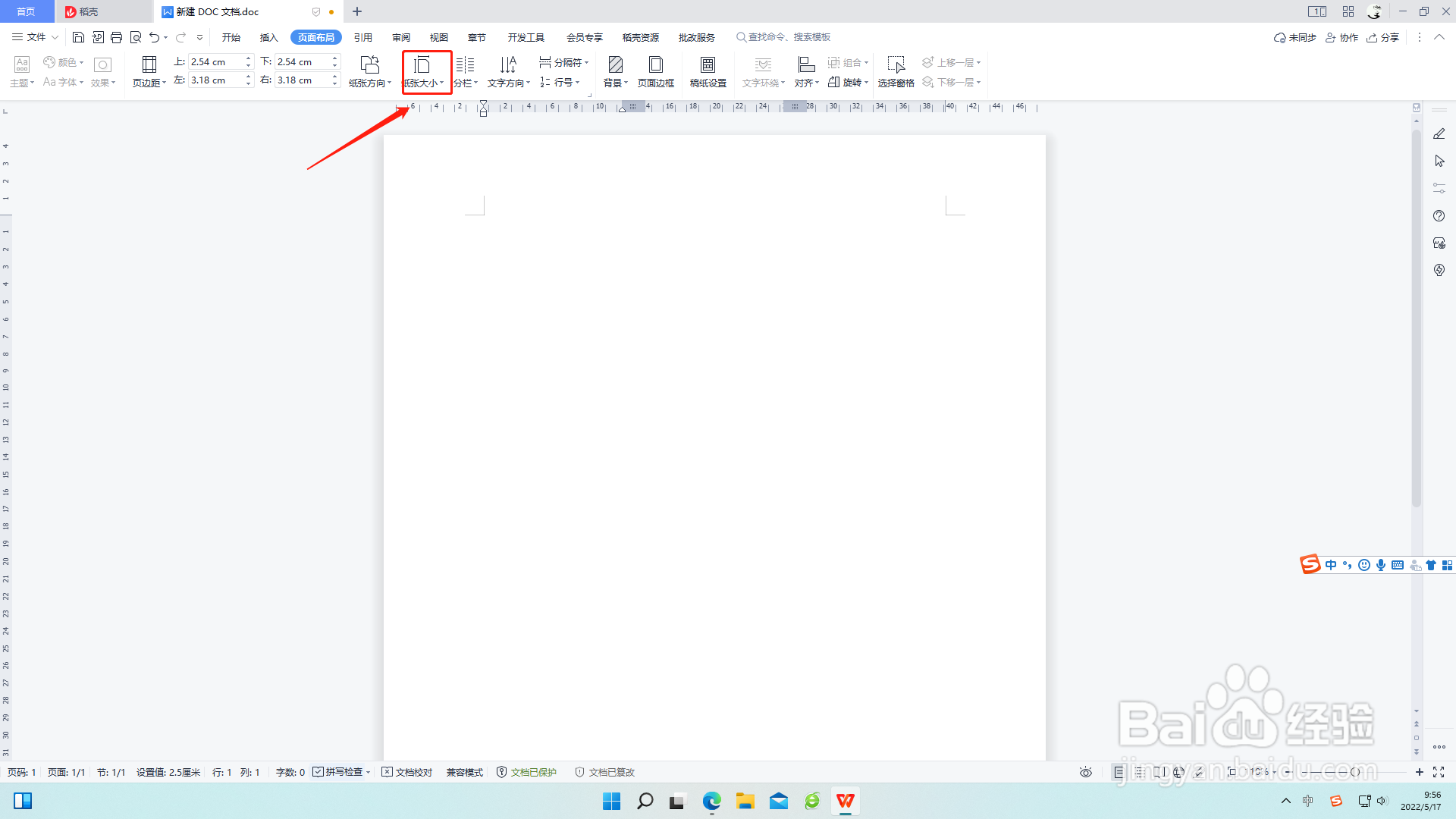Click the 协作 collaborate button
The image size is (1456, 819).
click(x=1341, y=37)
